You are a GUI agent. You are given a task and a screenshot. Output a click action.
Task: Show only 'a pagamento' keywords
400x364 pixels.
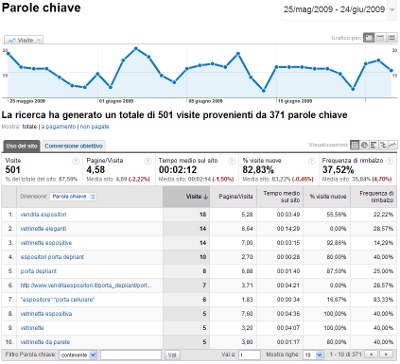pos(59,127)
